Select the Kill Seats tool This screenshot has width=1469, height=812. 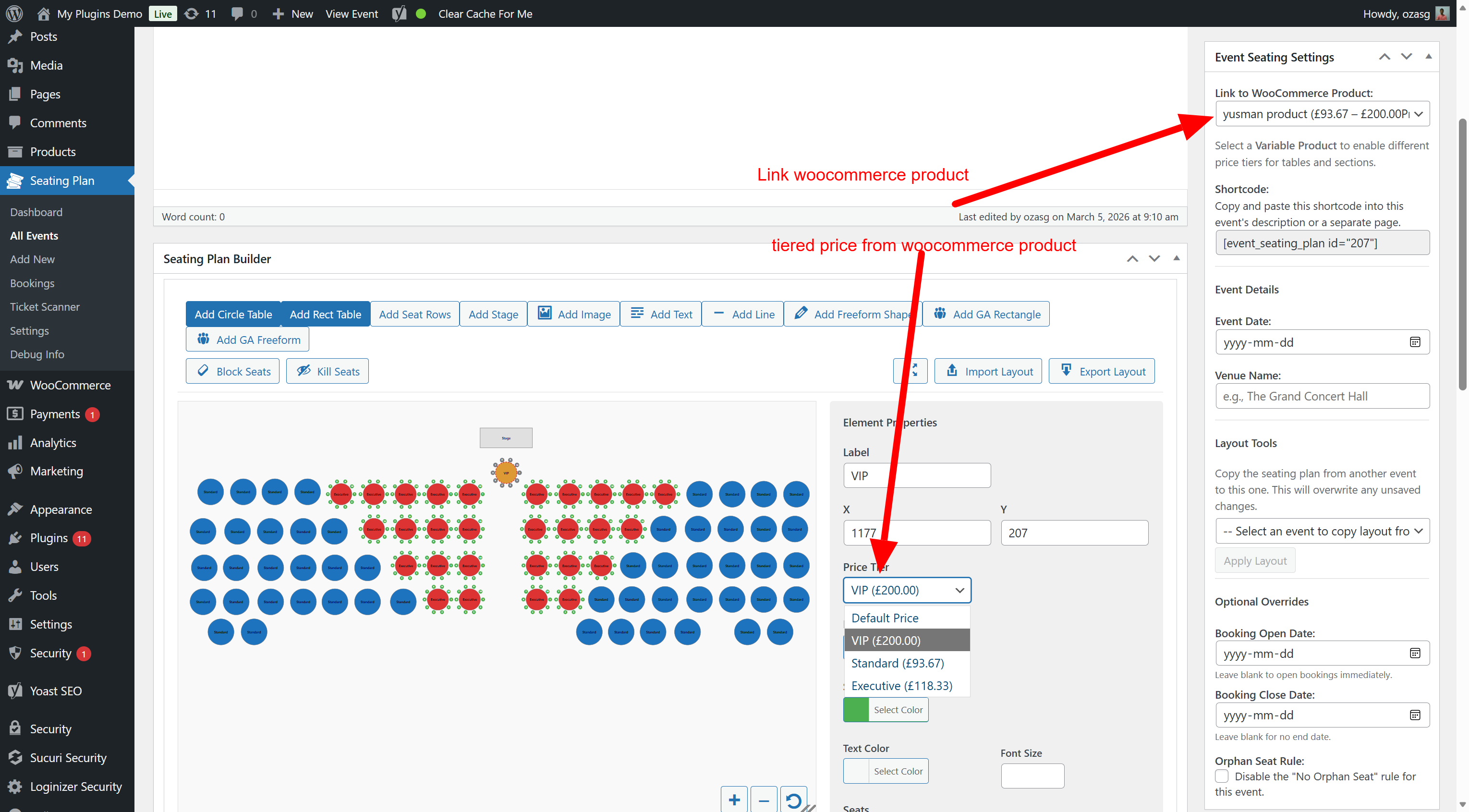(327, 371)
